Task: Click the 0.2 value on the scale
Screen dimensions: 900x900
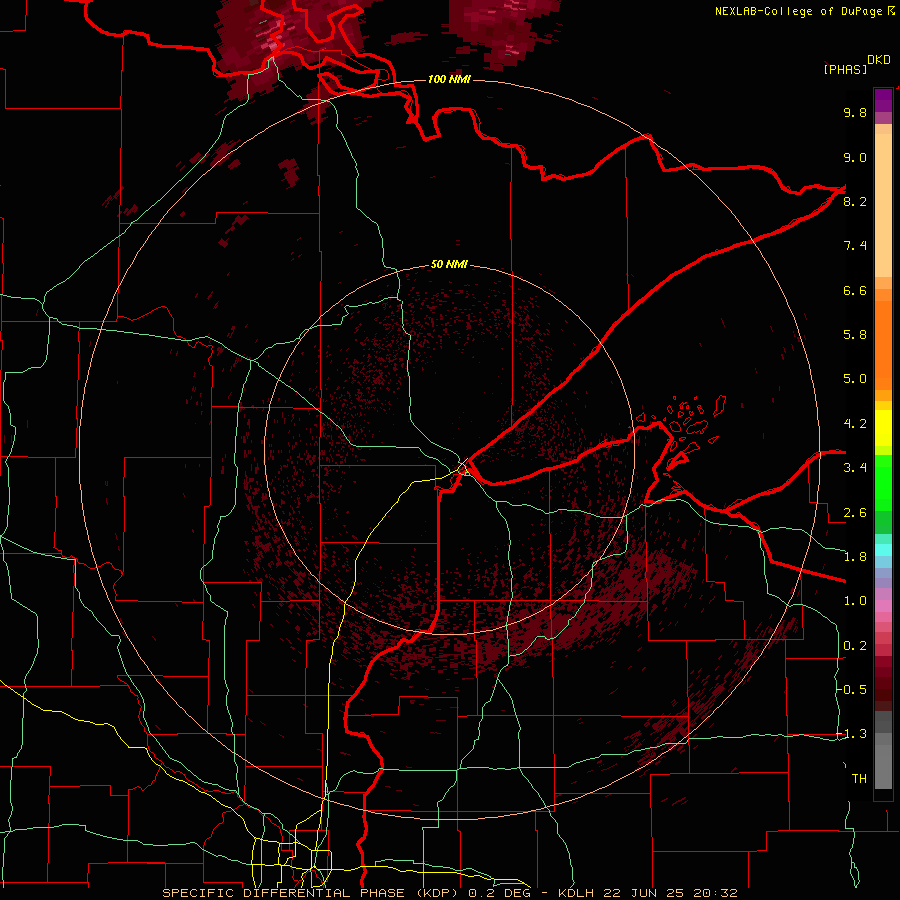Action: pos(855,646)
